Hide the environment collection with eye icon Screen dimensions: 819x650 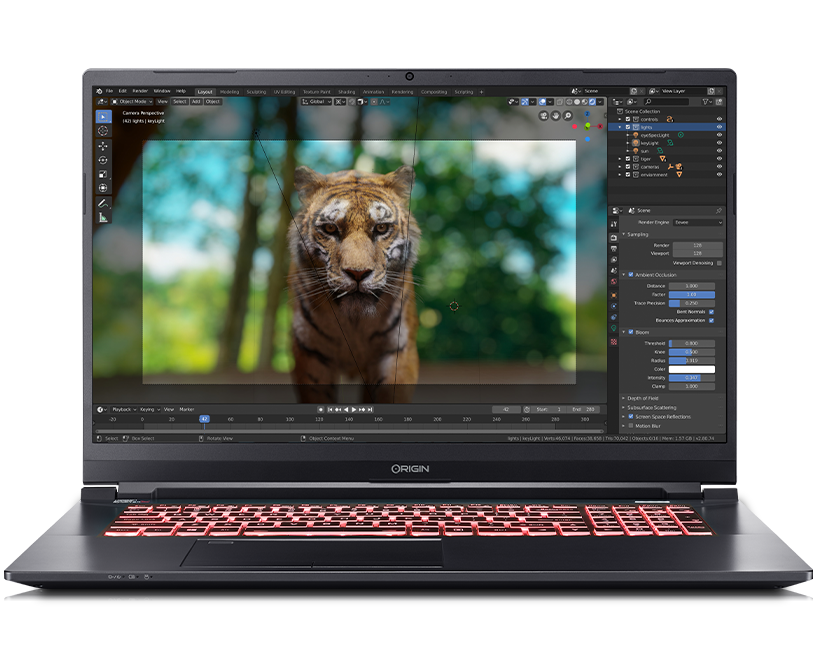719,175
